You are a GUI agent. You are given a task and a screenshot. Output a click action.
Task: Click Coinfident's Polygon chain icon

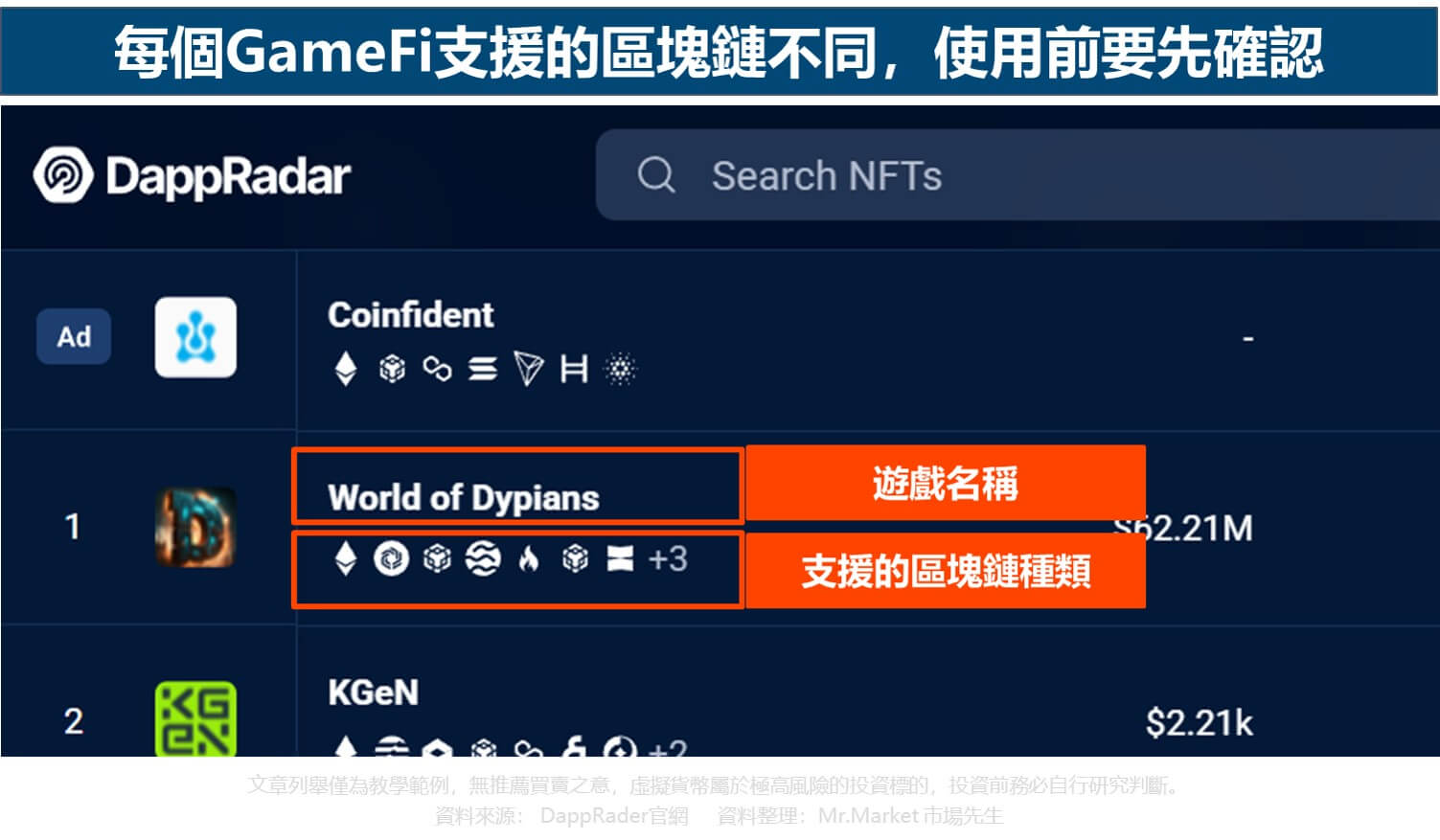(438, 369)
